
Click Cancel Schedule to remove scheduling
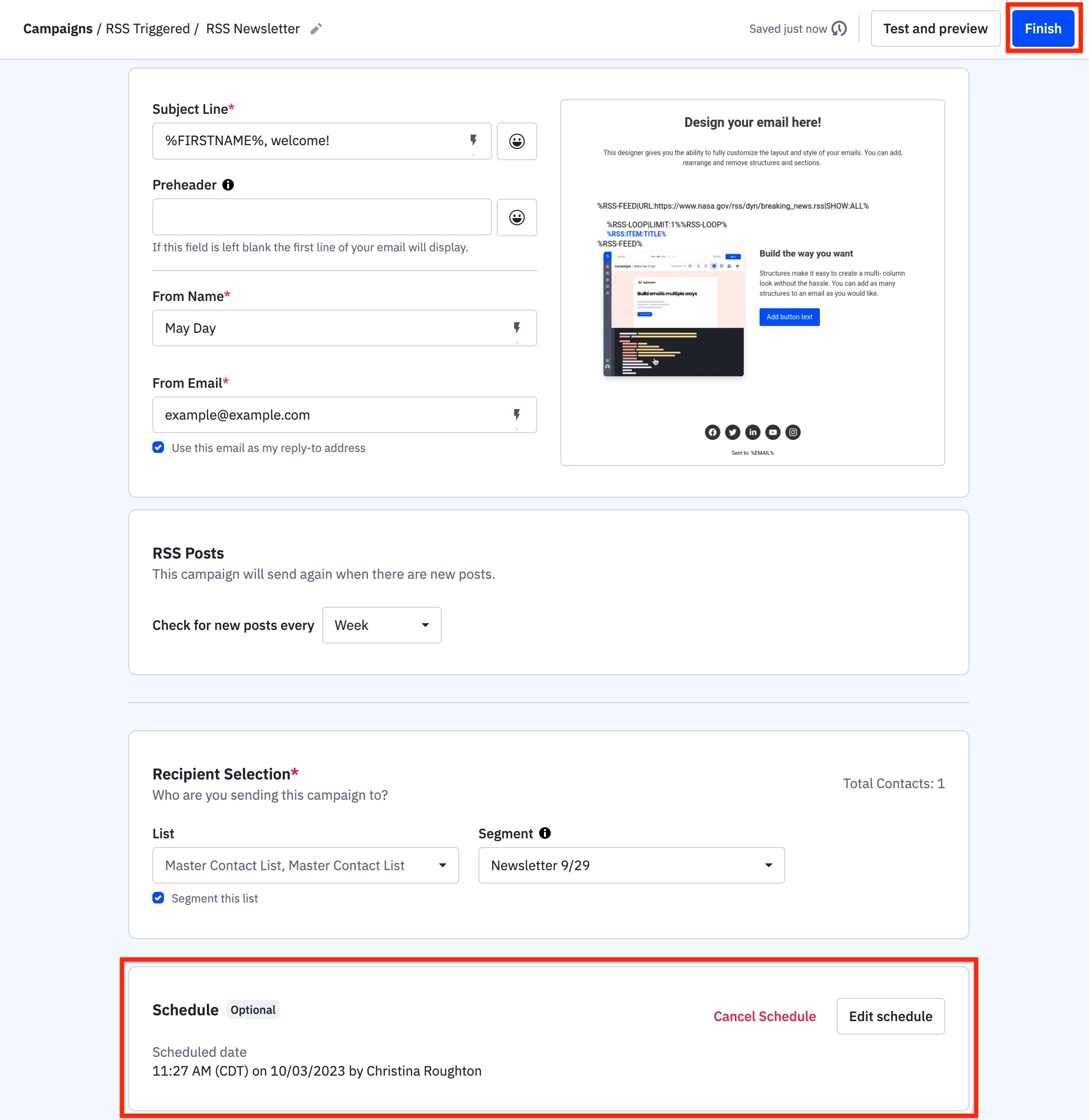coord(764,1016)
